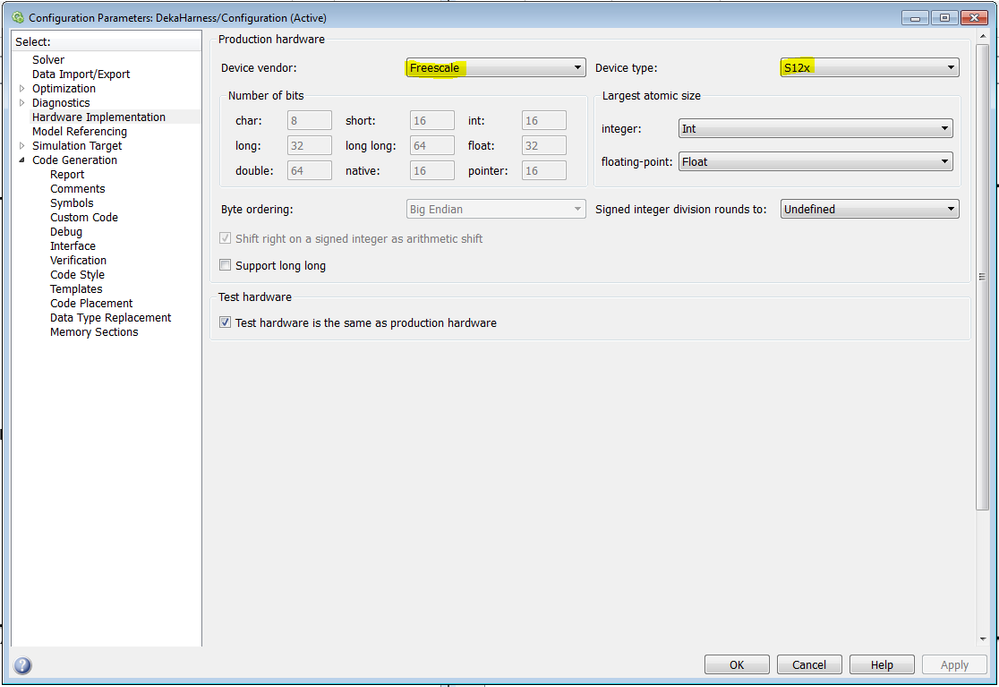Click the long long bits field
Viewport: 999px width, 687px height.
click(x=432, y=145)
